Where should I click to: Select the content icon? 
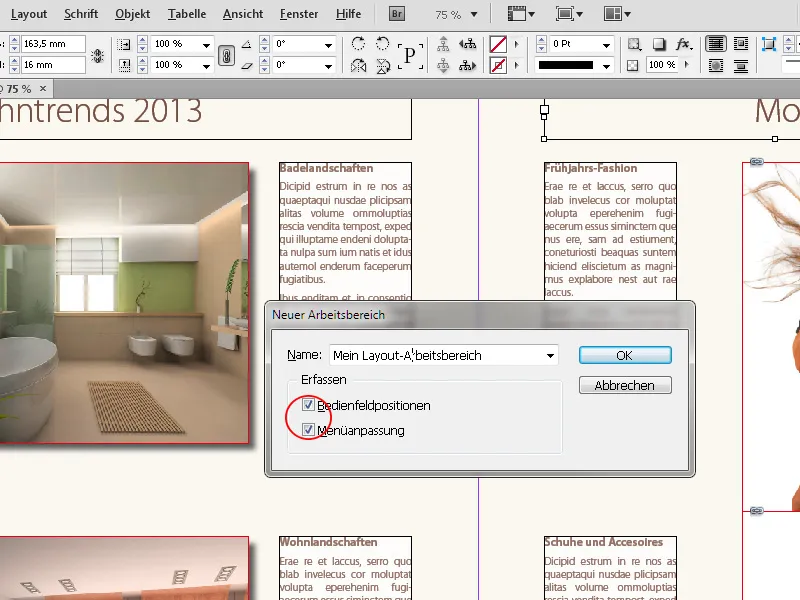[x=443, y=65]
